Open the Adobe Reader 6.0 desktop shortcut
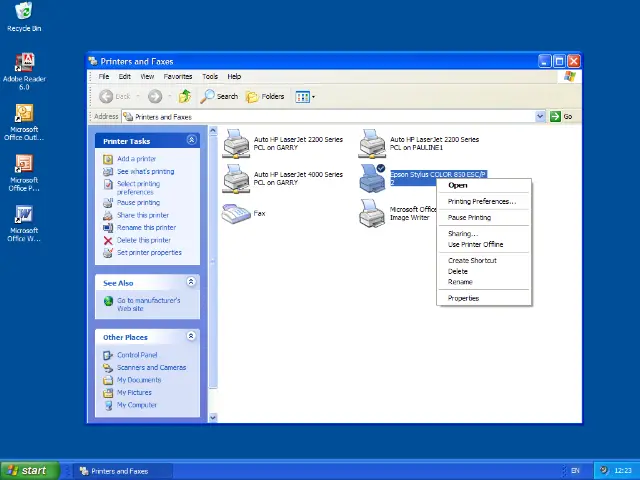Screen dimensions: 640x480 click(24, 71)
